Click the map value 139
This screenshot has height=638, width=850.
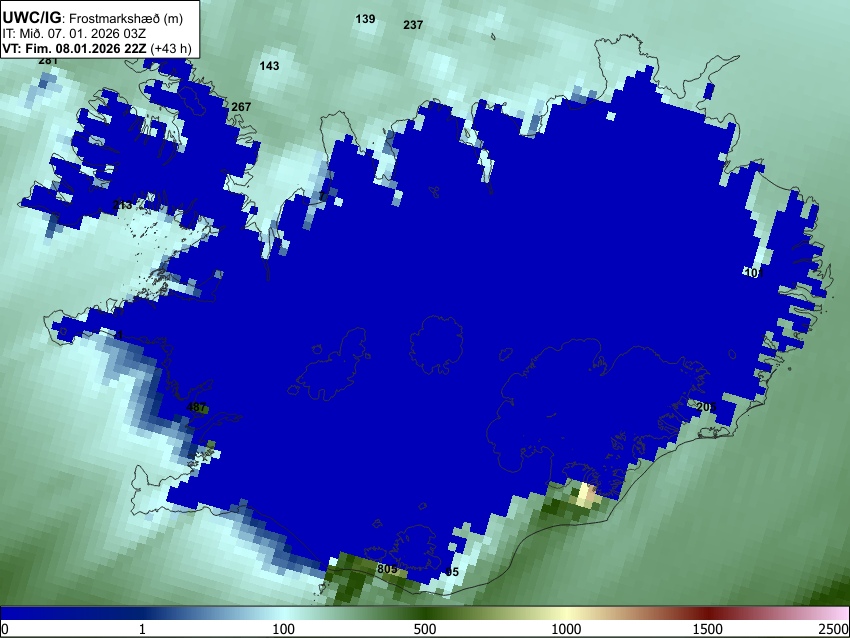365,19
